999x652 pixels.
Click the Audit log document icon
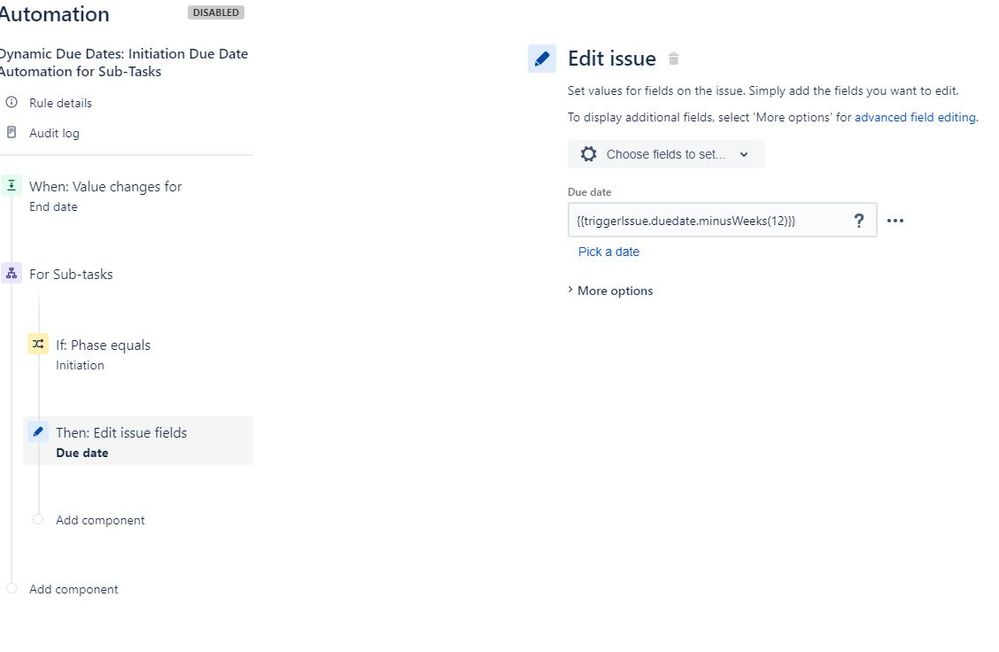pyautogui.click(x=11, y=132)
